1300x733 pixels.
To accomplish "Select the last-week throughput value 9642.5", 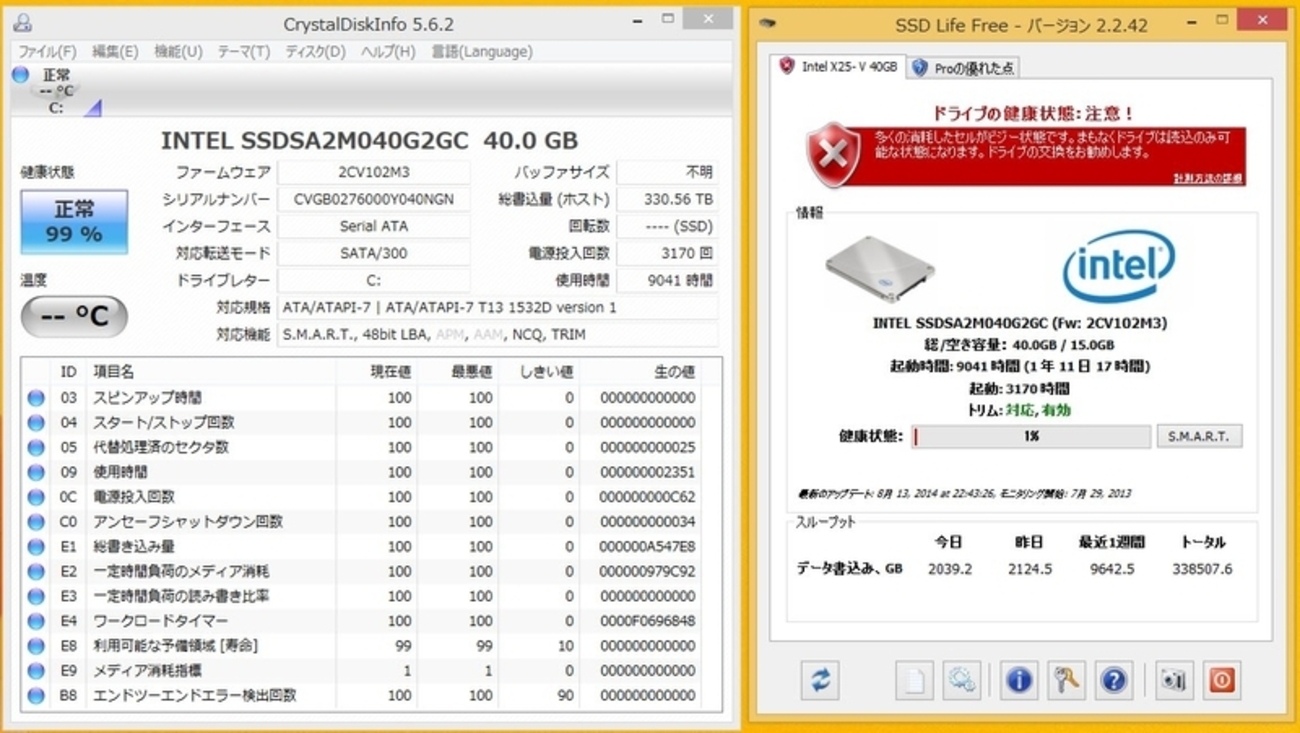I will (1112, 569).
